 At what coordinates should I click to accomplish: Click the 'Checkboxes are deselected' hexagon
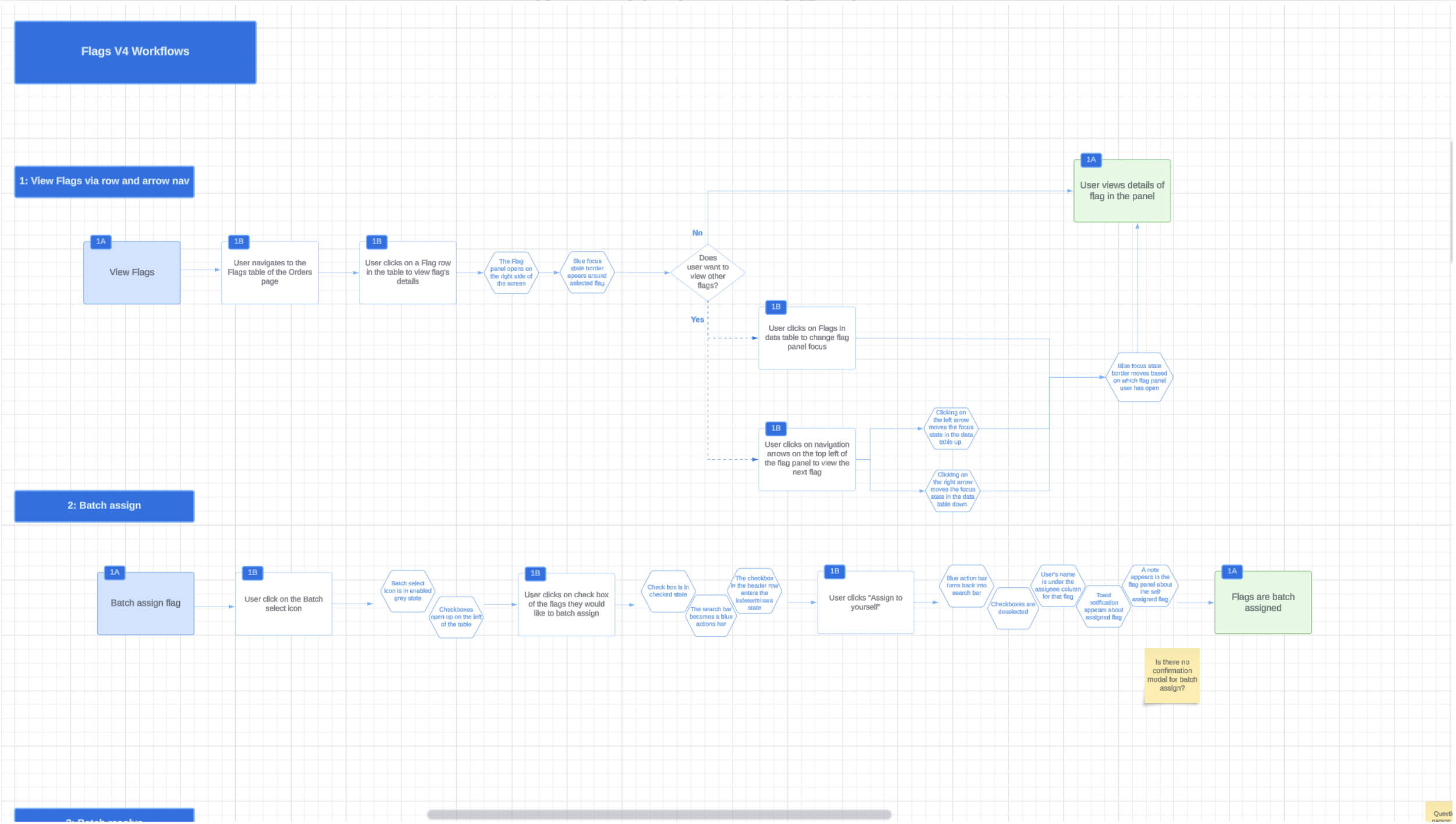pos(1013,609)
